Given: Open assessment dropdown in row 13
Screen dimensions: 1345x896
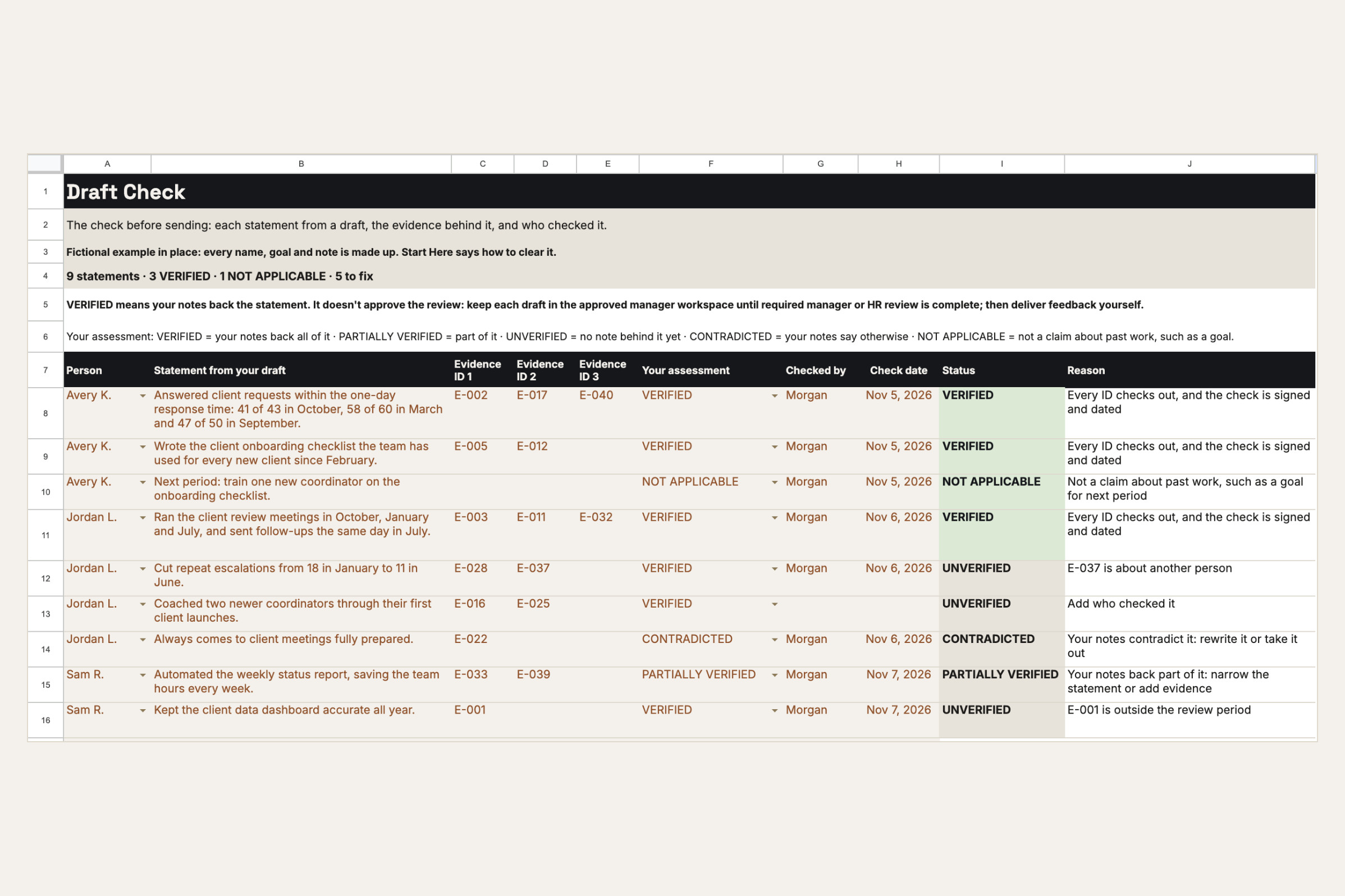Looking at the screenshot, I should [775, 604].
